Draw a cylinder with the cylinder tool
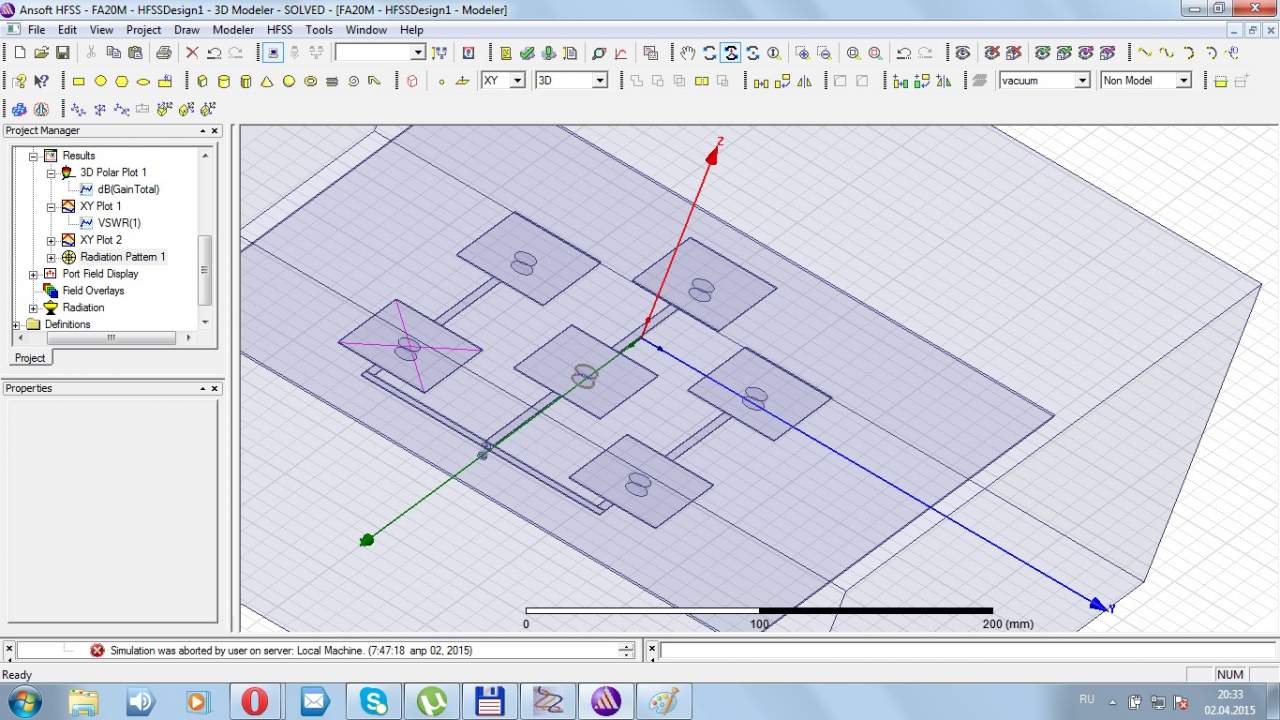Image resolution: width=1280 pixels, height=720 pixels. pos(224,81)
